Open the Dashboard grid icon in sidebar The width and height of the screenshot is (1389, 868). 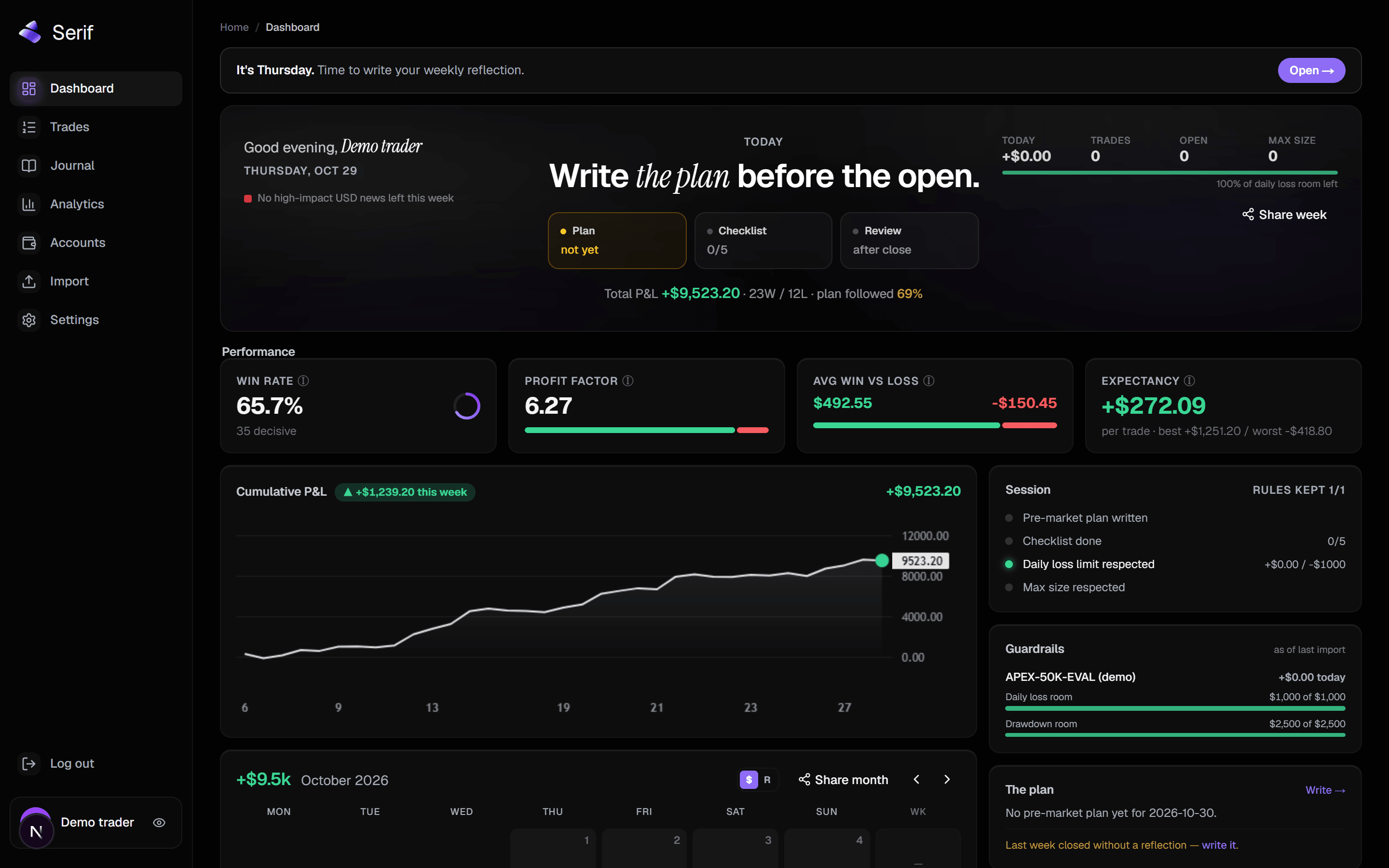(29, 88)
